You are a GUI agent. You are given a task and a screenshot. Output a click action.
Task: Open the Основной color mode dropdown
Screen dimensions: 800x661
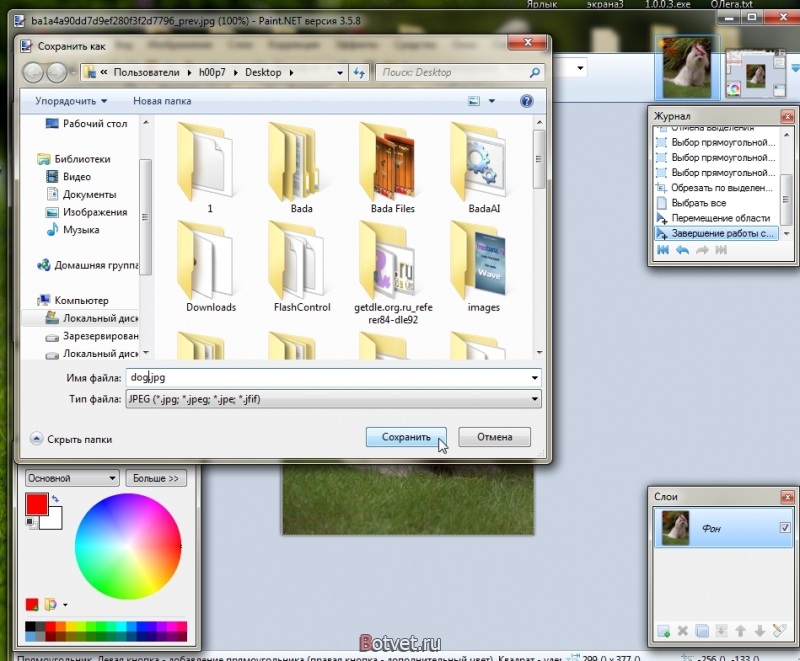pos(72,478)
